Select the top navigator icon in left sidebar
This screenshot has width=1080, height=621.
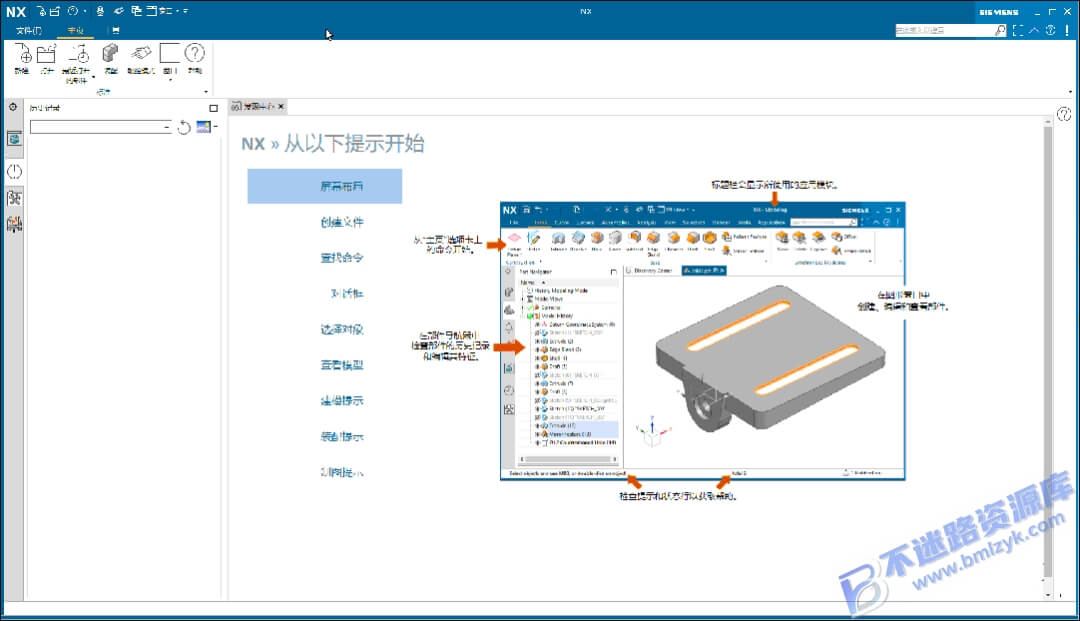(x=14, y=138)
